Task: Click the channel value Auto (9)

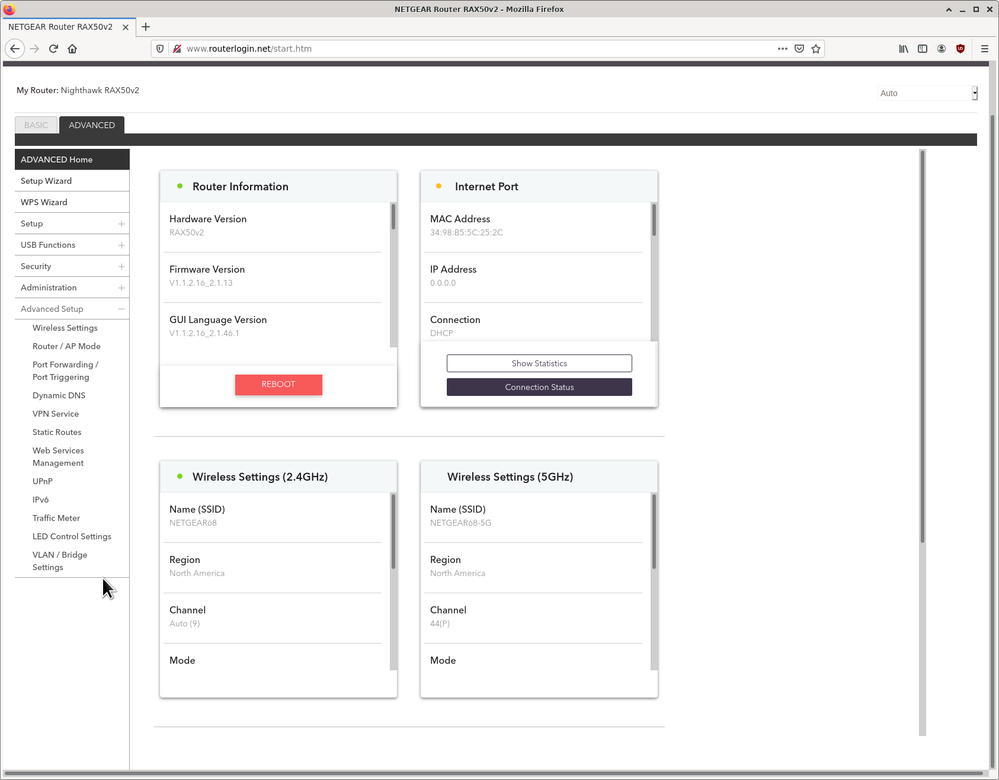Action: tap(184, 624)
